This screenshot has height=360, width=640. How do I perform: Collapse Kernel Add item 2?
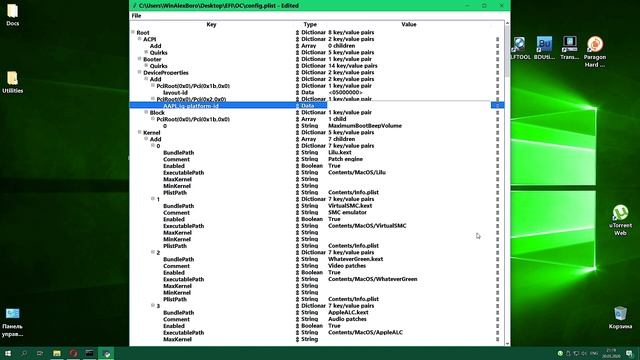(153, 252)
